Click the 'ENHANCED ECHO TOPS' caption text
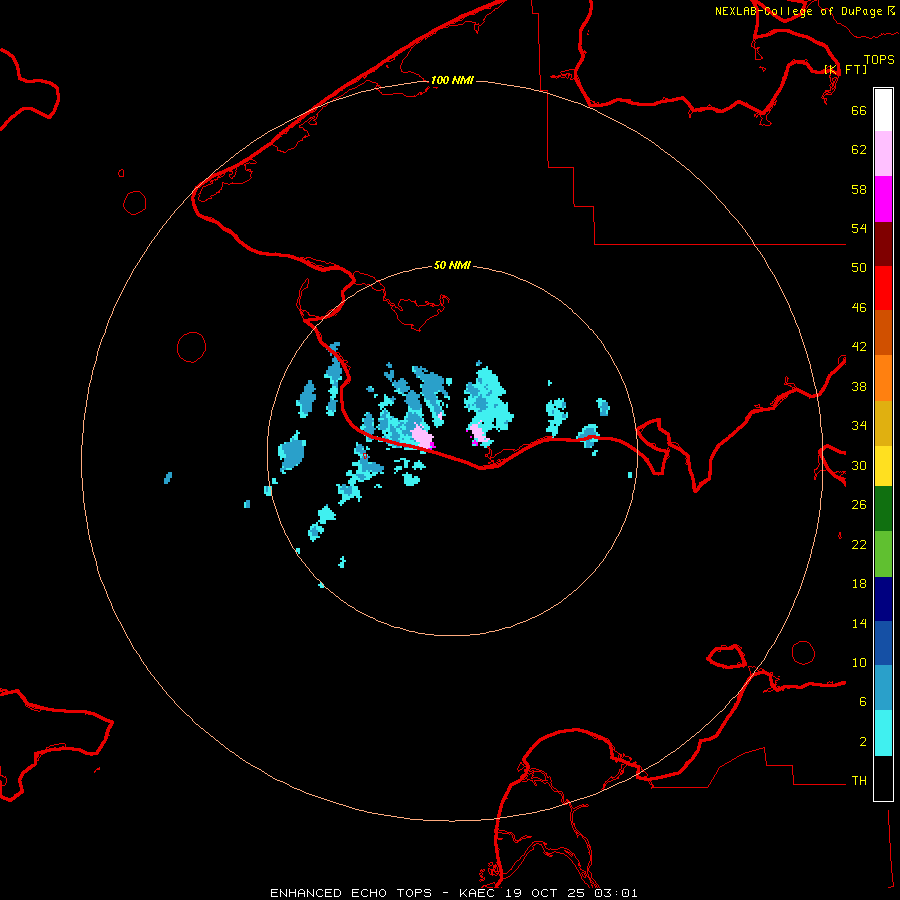Image resolution: width=900 pixels, height=900 pixels. (351, 893)
